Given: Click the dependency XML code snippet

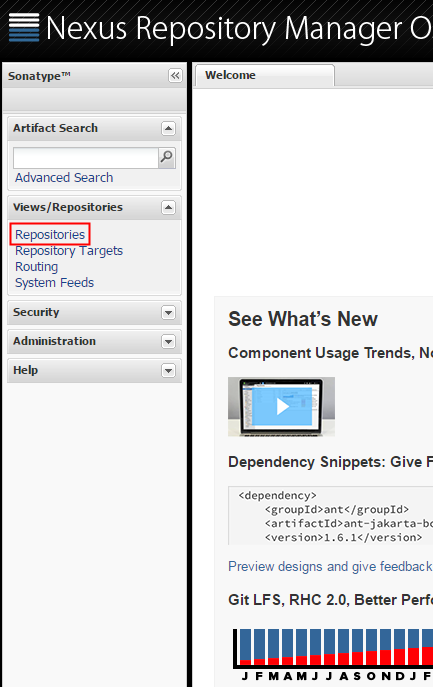Looking at the screenshot, I should pos(330,516).
